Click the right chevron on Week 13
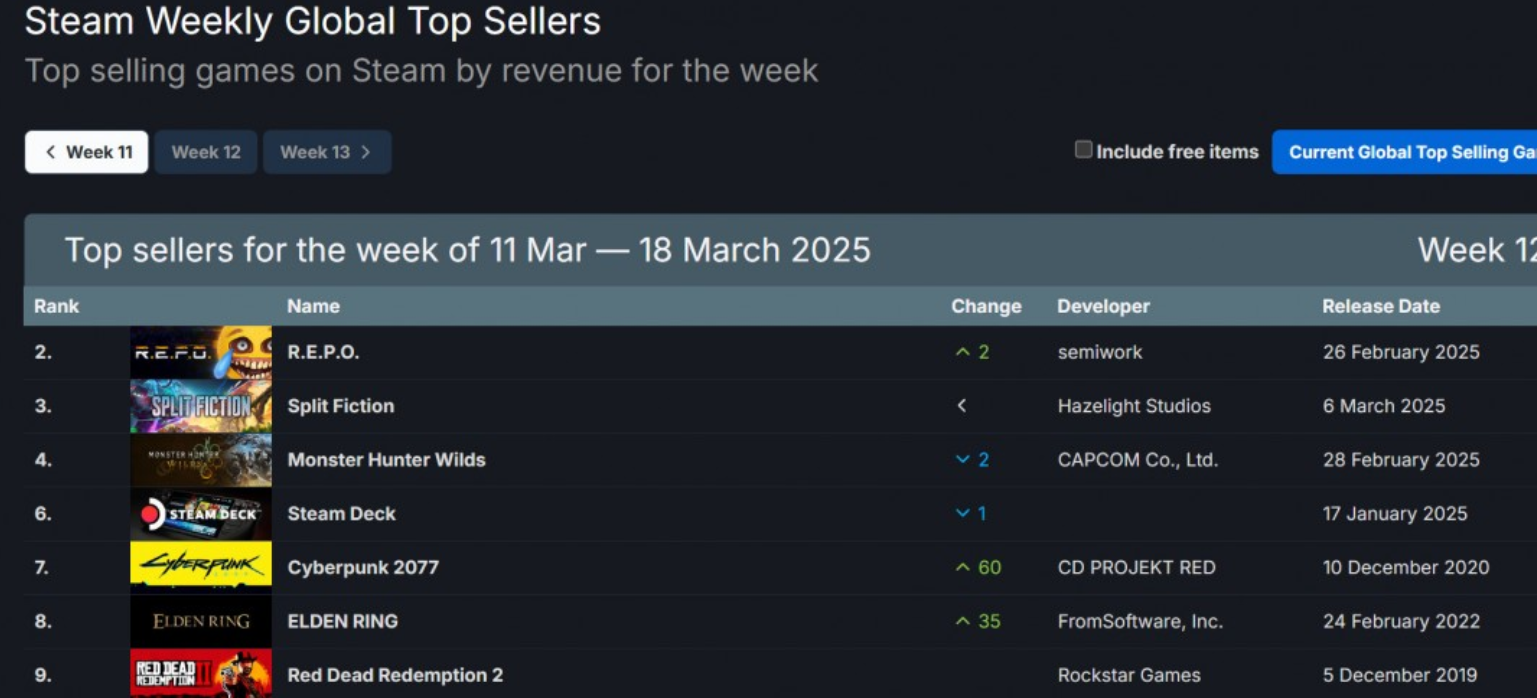Screen dimensions: 1537x698 coord(366,152)
